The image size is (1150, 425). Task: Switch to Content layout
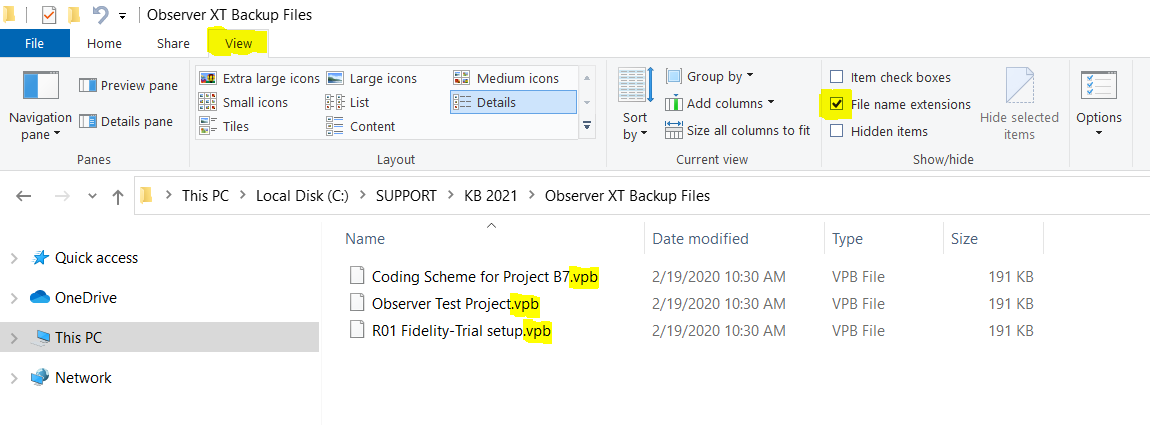tap(360, 126)
